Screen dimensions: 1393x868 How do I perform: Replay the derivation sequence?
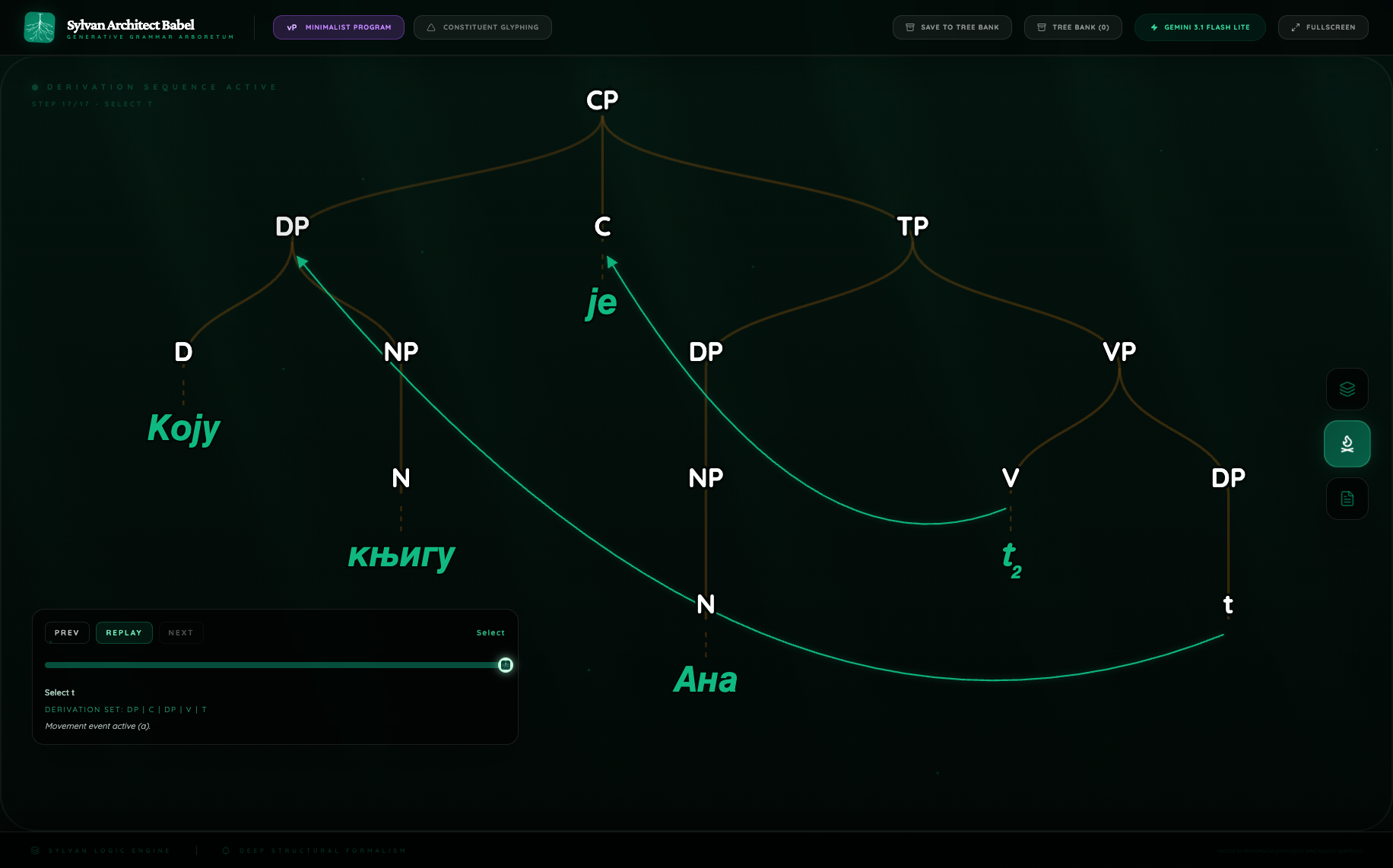click(124, 632)
